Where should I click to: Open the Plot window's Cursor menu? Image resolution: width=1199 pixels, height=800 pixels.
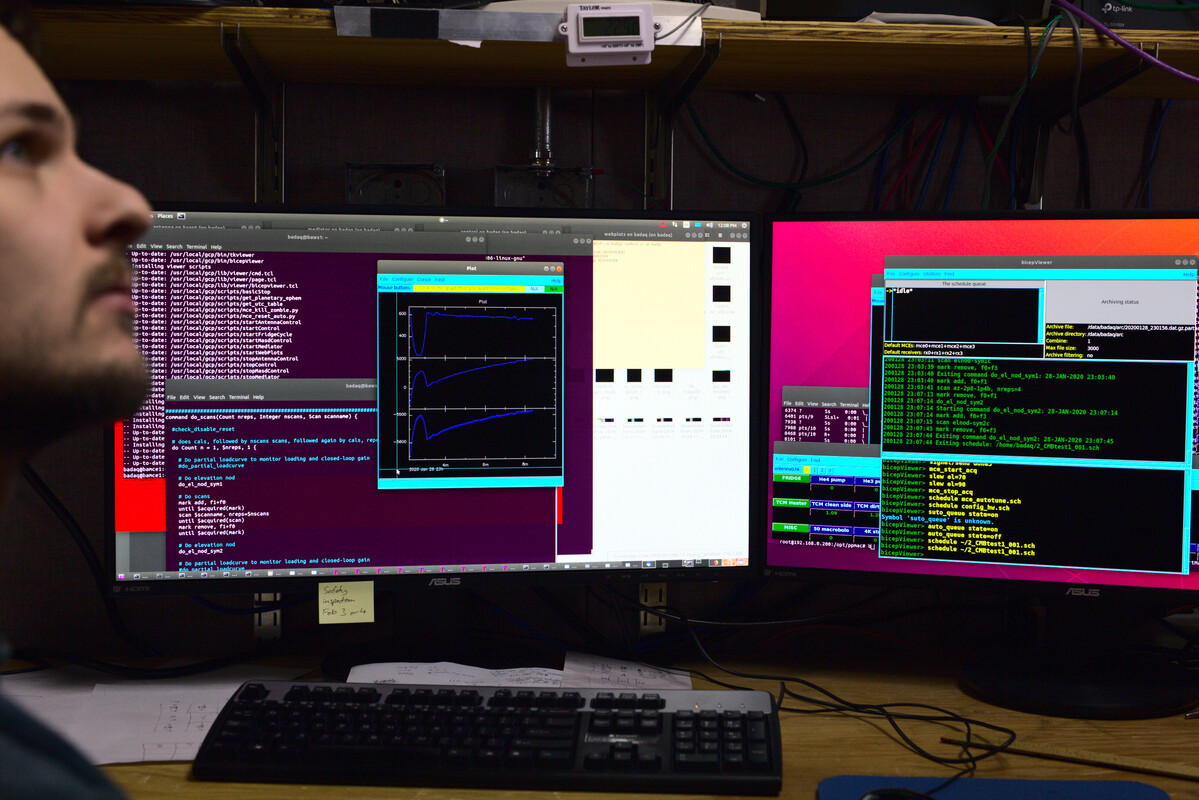(x=424, y=279)
